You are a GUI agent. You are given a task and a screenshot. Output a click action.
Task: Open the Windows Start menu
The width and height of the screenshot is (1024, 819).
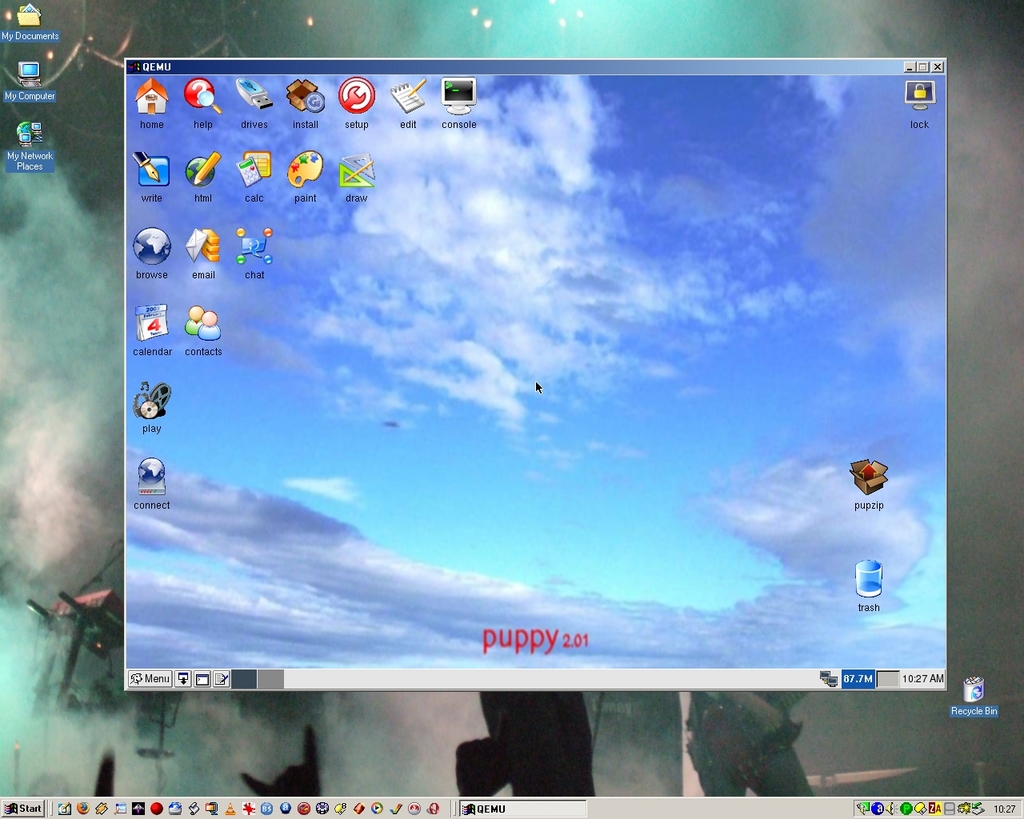[x=23, y=809]
